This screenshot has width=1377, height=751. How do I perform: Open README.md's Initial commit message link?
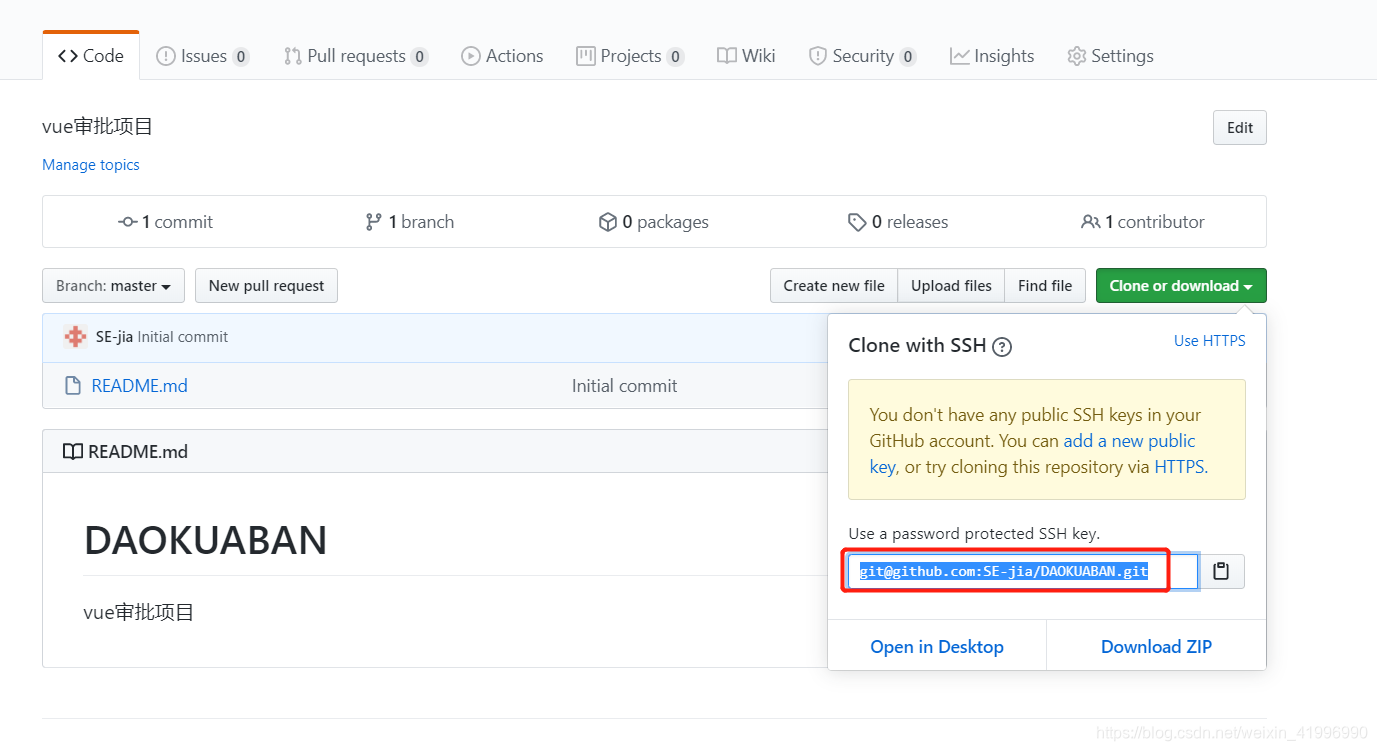(624, 386)
